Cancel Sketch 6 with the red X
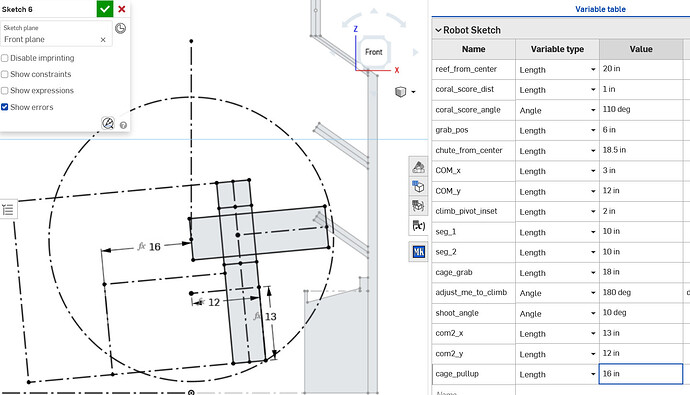Image resolution: width=690 pixels, height=395 pixels. coord(122,9)
